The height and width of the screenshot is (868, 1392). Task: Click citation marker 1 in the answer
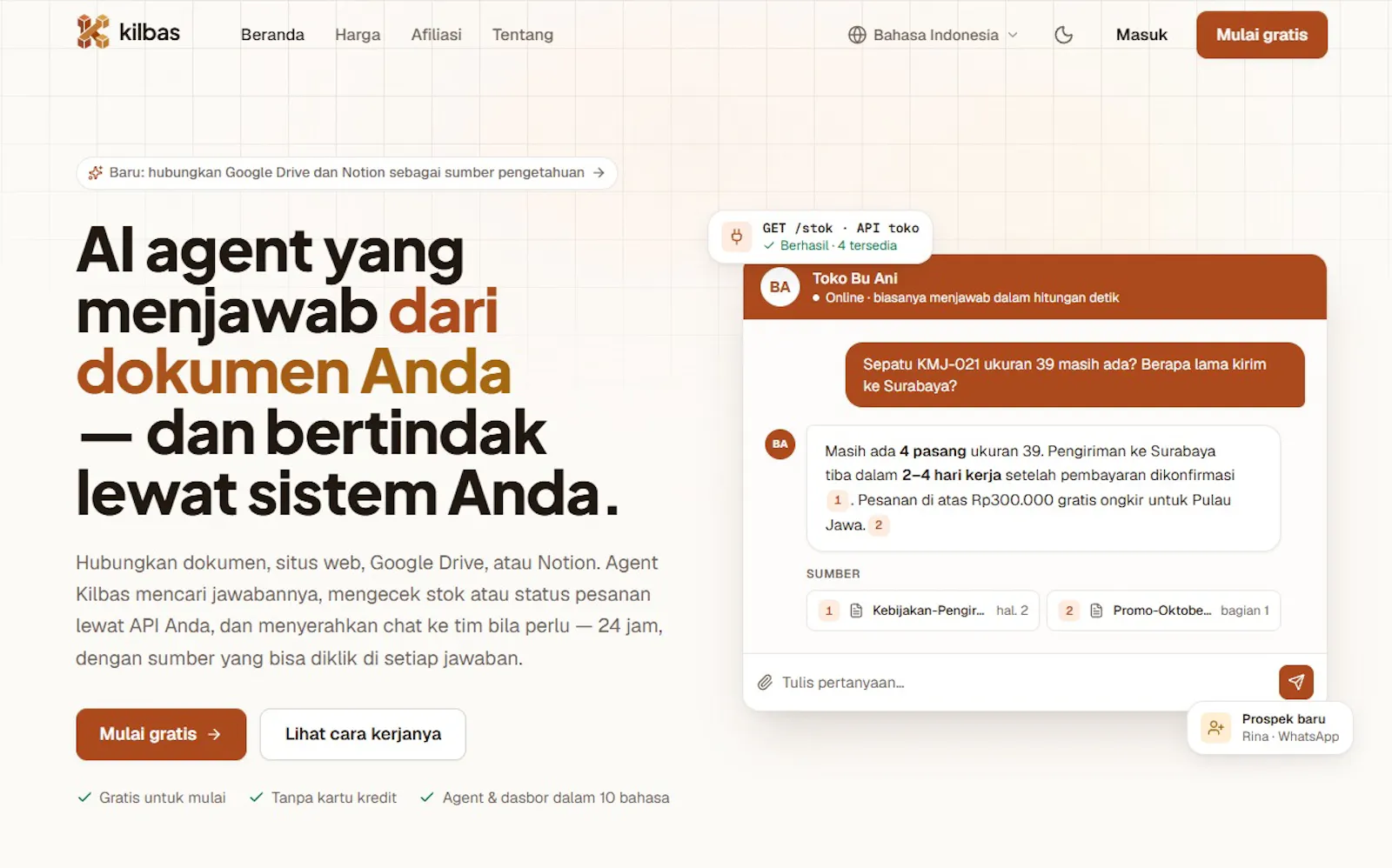coord(837,499)
